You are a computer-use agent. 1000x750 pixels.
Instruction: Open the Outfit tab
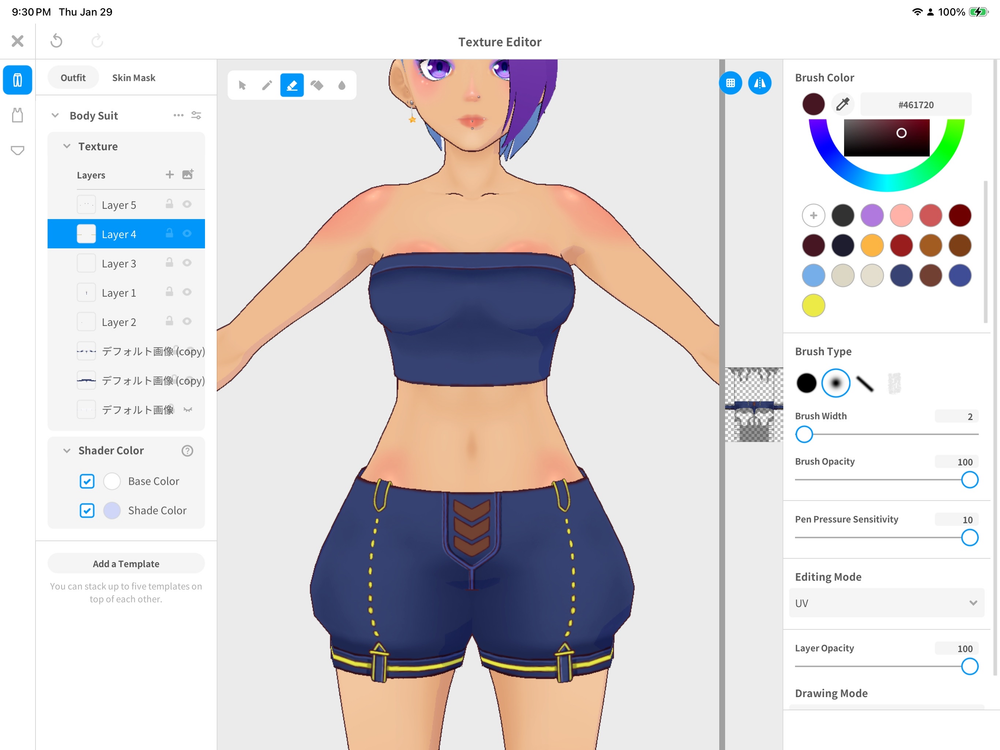coord(73,78)
